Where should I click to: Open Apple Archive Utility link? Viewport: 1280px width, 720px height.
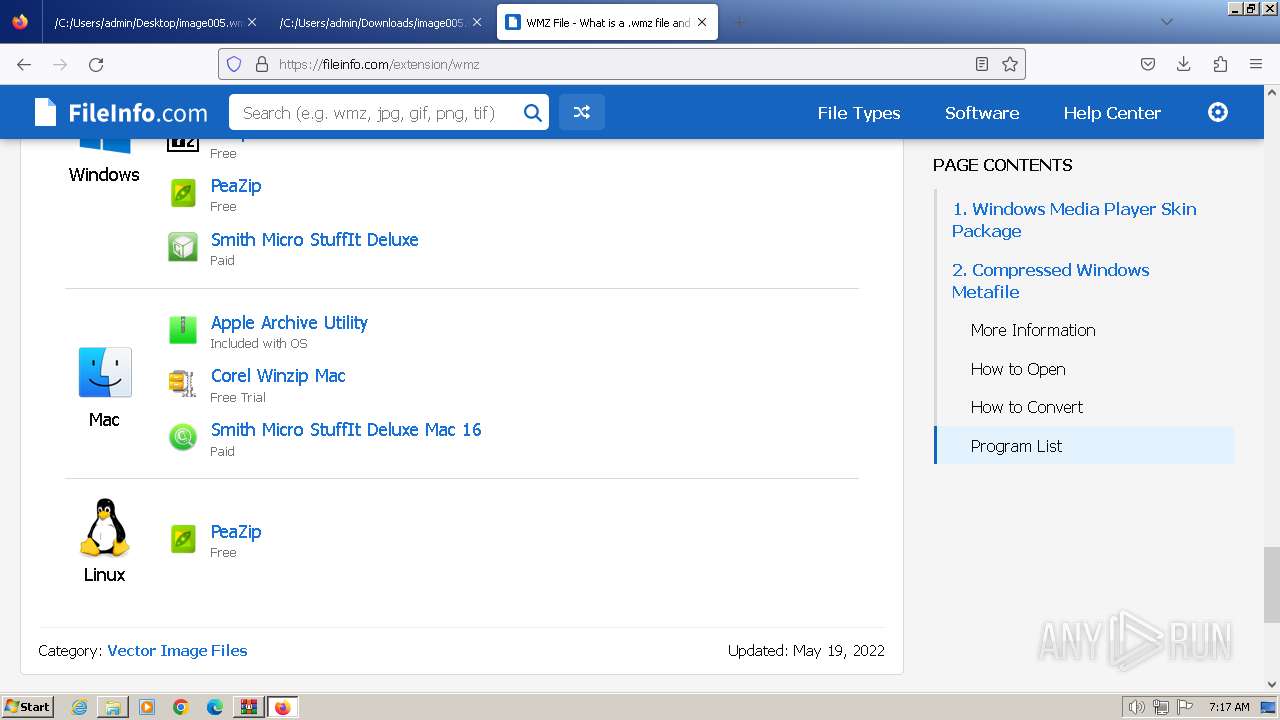point(289,323)
